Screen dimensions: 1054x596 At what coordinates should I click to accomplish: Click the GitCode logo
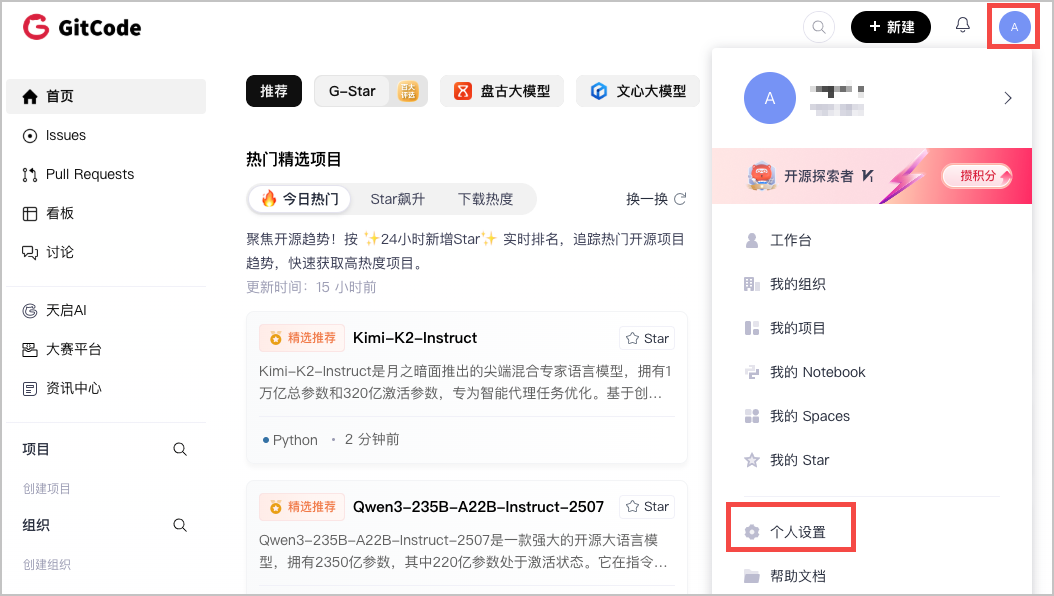point(82,28)
